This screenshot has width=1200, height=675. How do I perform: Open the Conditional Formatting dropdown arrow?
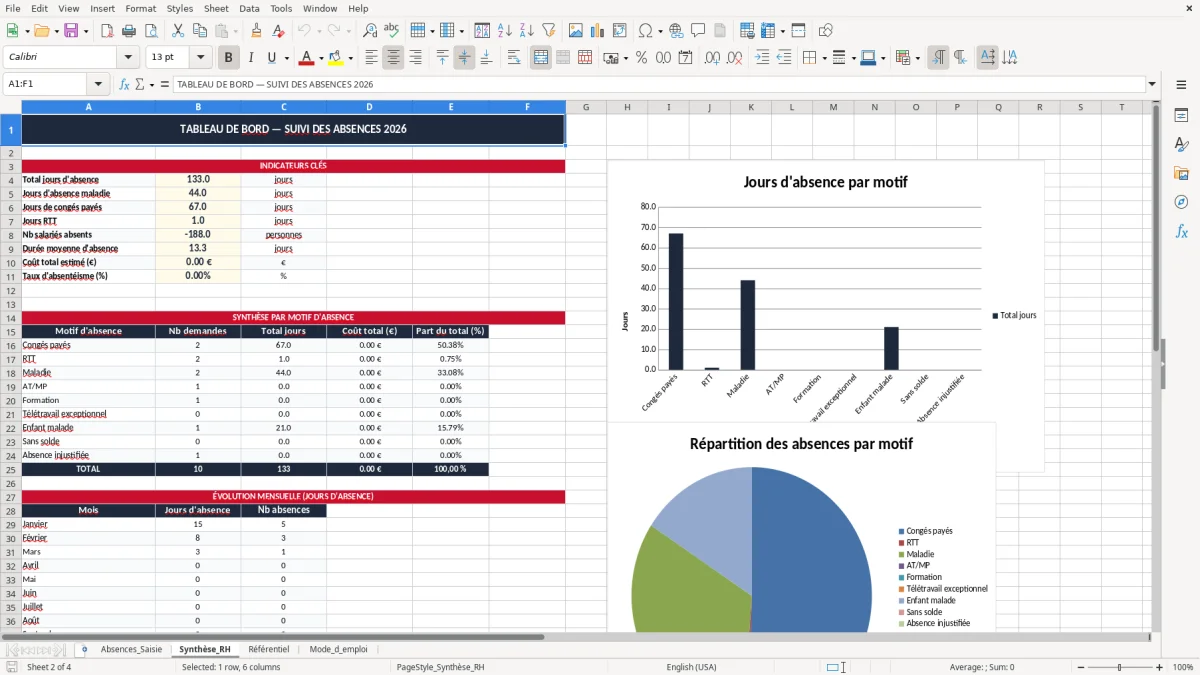[x=917, y=58]
